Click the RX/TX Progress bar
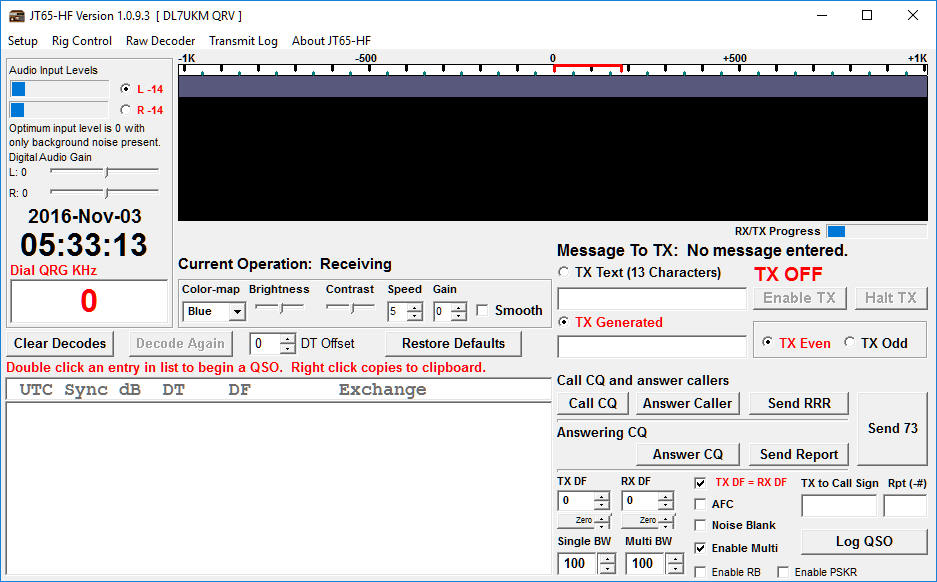937x582 pixels. point(877,231)
